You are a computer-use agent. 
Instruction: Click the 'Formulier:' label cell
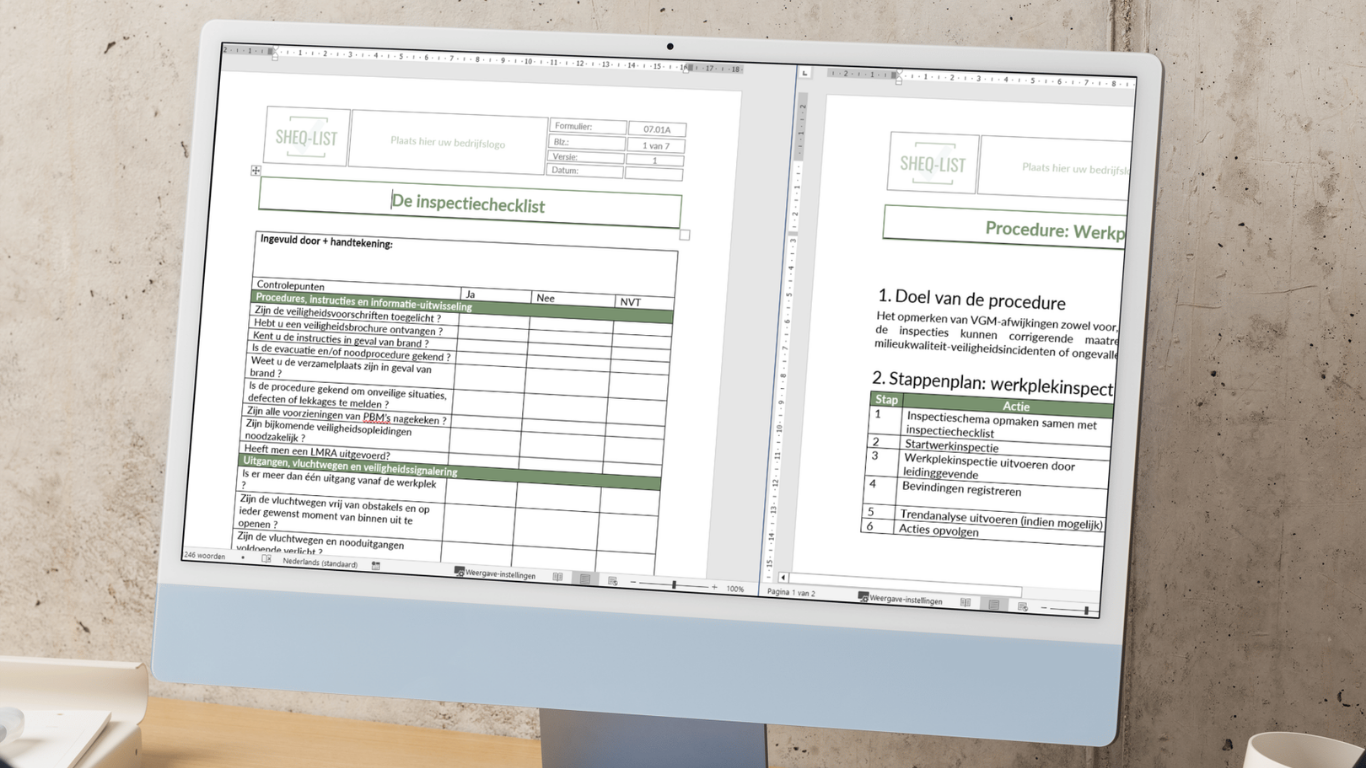[x=587, y=127]
